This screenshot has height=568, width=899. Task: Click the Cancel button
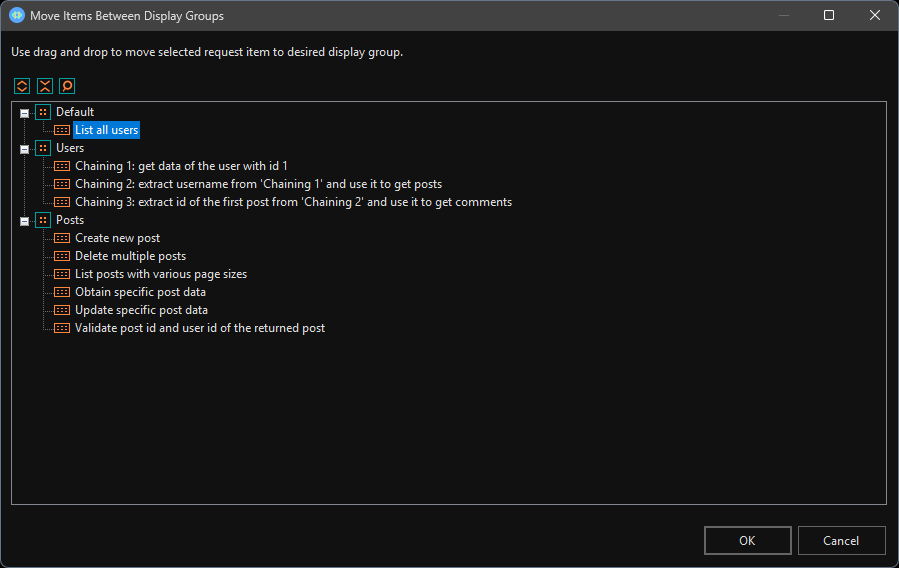[x=841, y=540]
